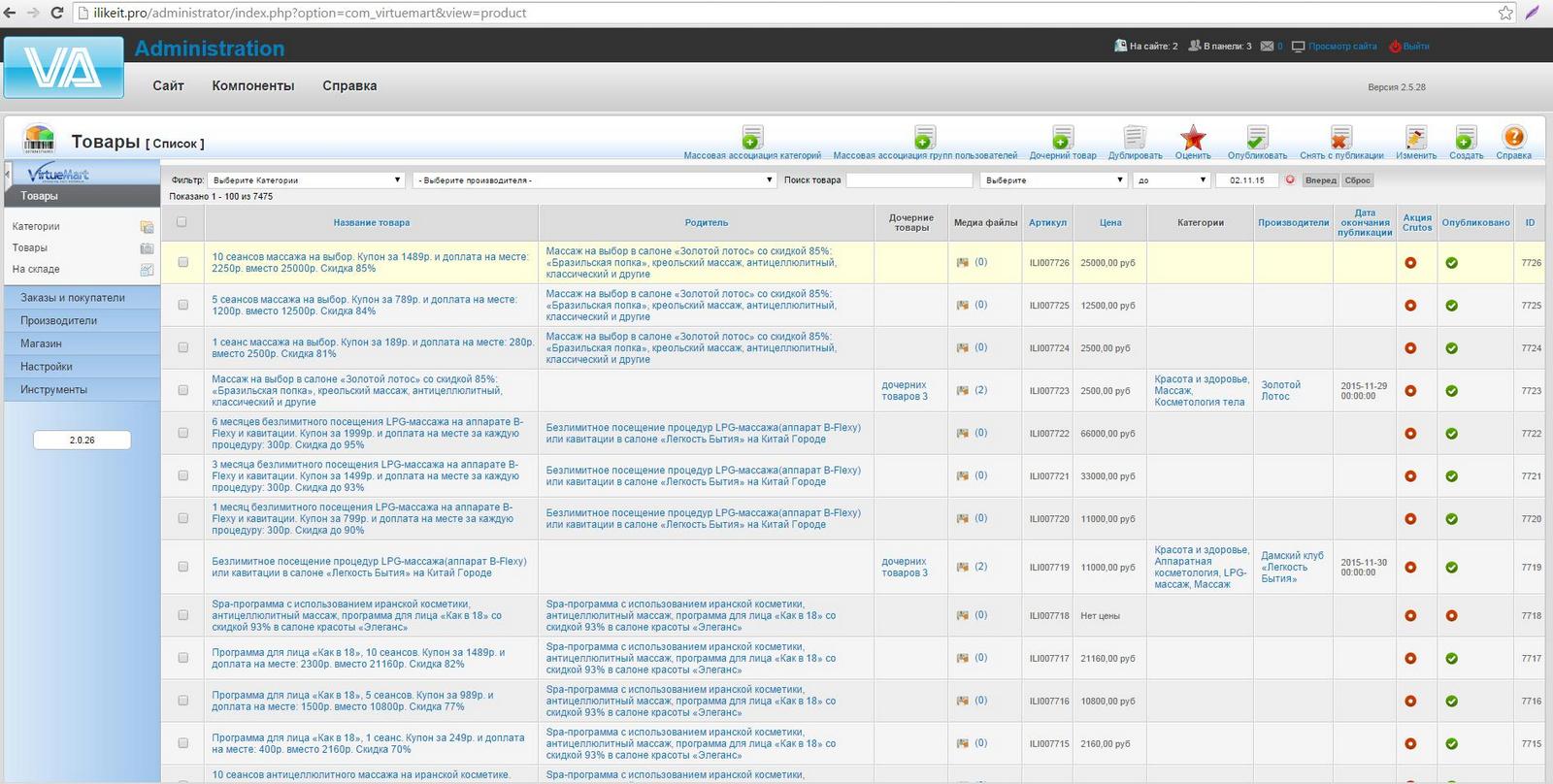Tick the select-all checkbox in table header
Screen dimensions: 1553x784
coord(182,222)
